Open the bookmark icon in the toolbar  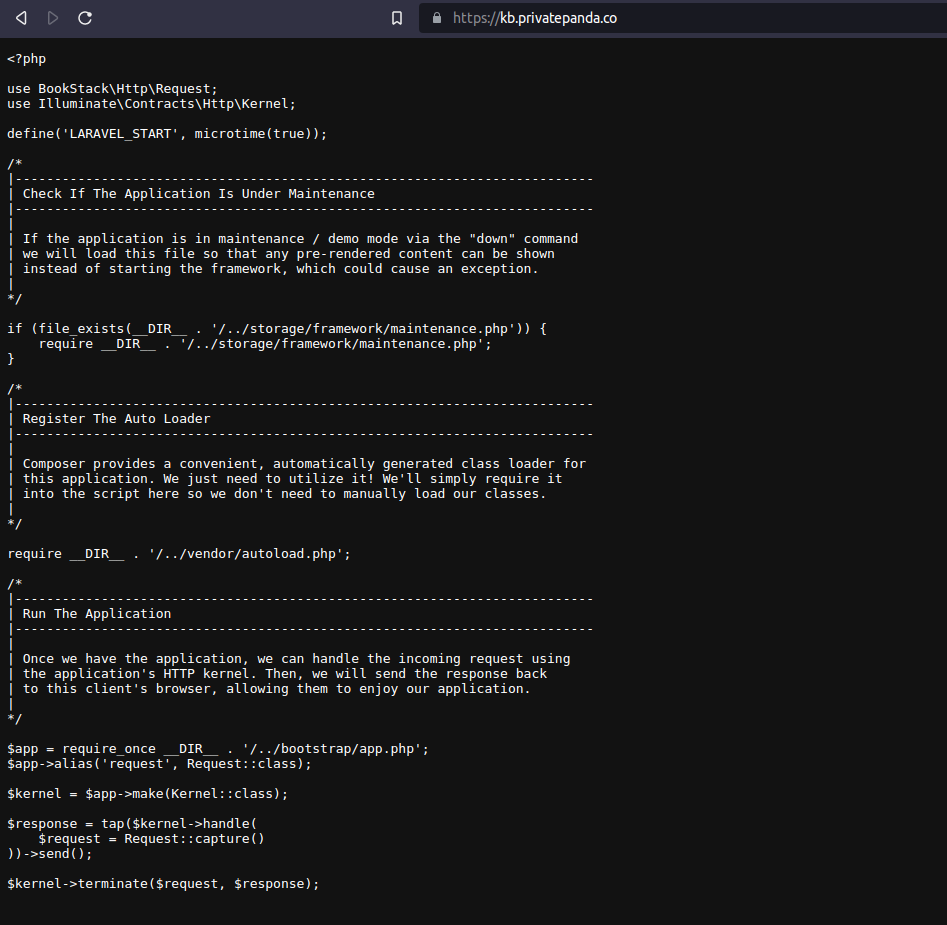point(396,17)
